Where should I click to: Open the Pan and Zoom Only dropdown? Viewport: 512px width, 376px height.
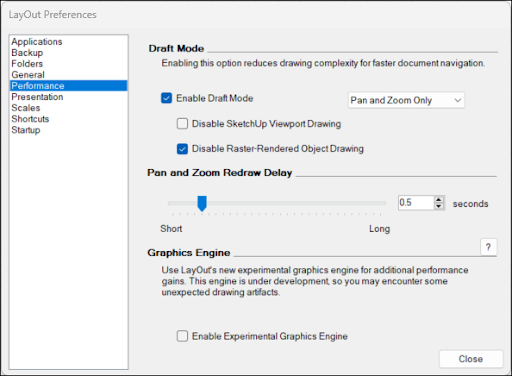pos(406,100)
